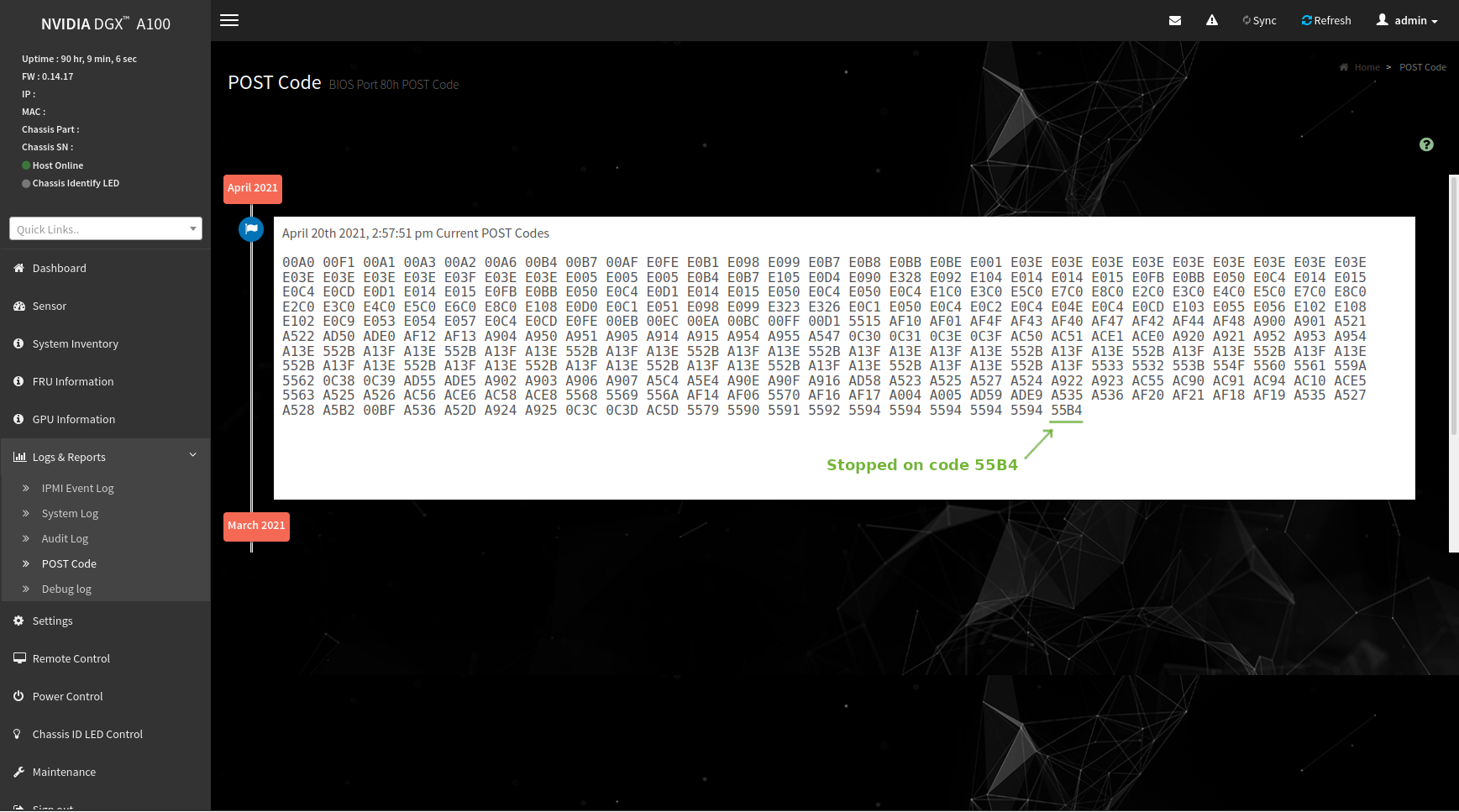Toggle the sidebar with hamburger menu
The height and width of the screenshot is (812, 1459).
(x=228, y=20)
